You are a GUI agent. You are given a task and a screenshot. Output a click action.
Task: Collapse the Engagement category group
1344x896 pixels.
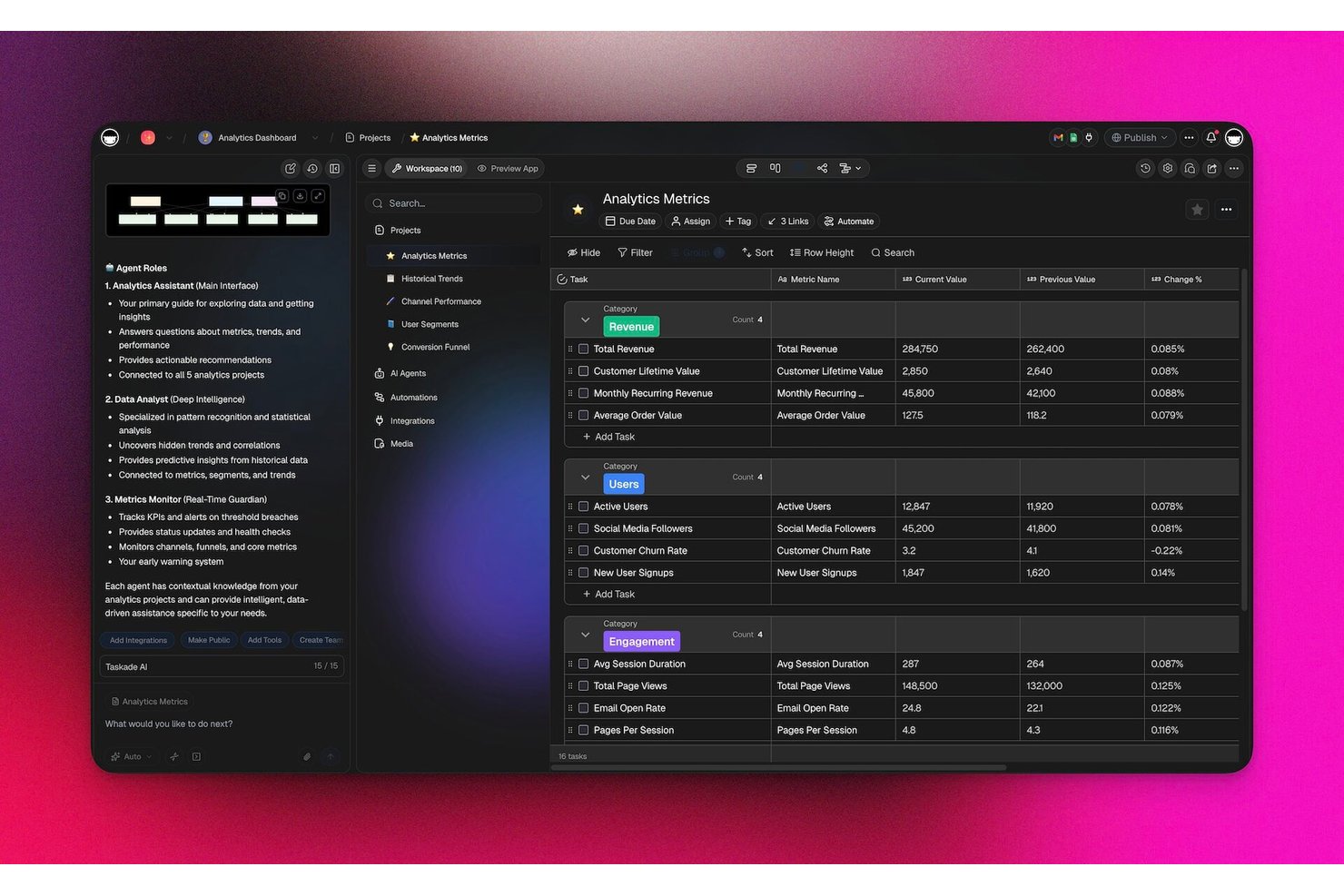[x=585, y=635]
